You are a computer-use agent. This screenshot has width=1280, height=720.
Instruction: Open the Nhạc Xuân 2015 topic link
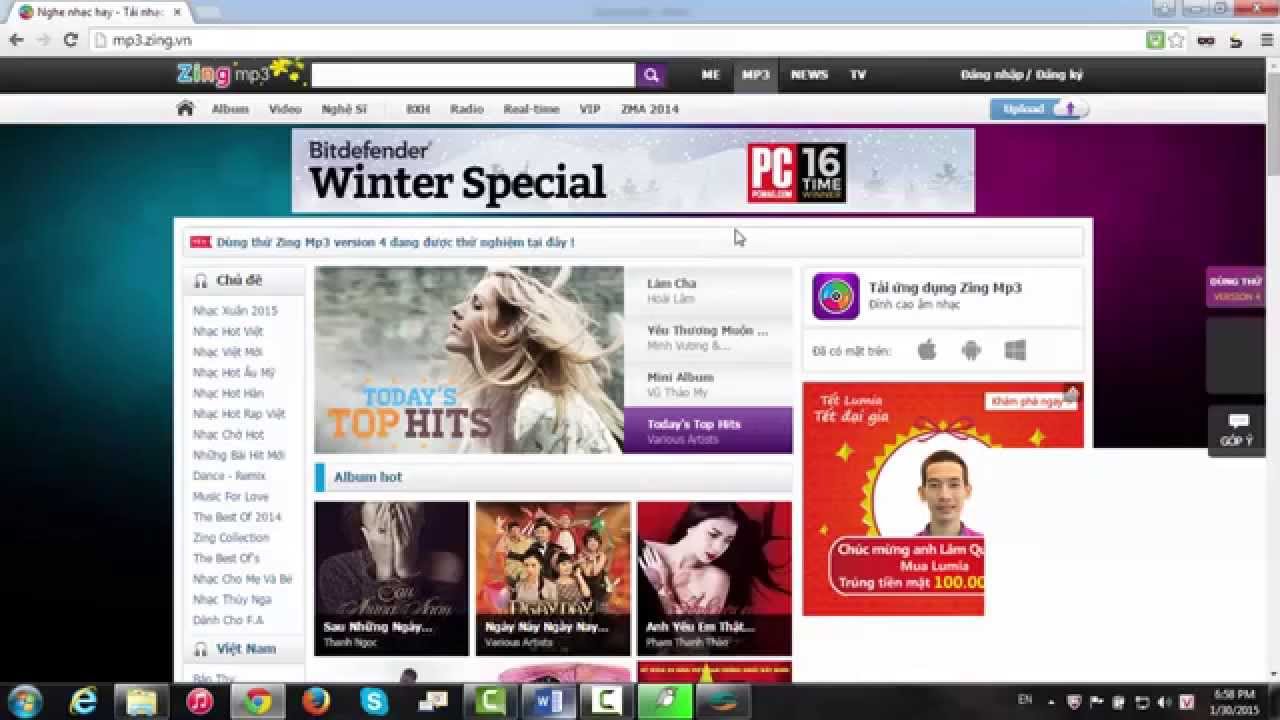coord(235,311)
